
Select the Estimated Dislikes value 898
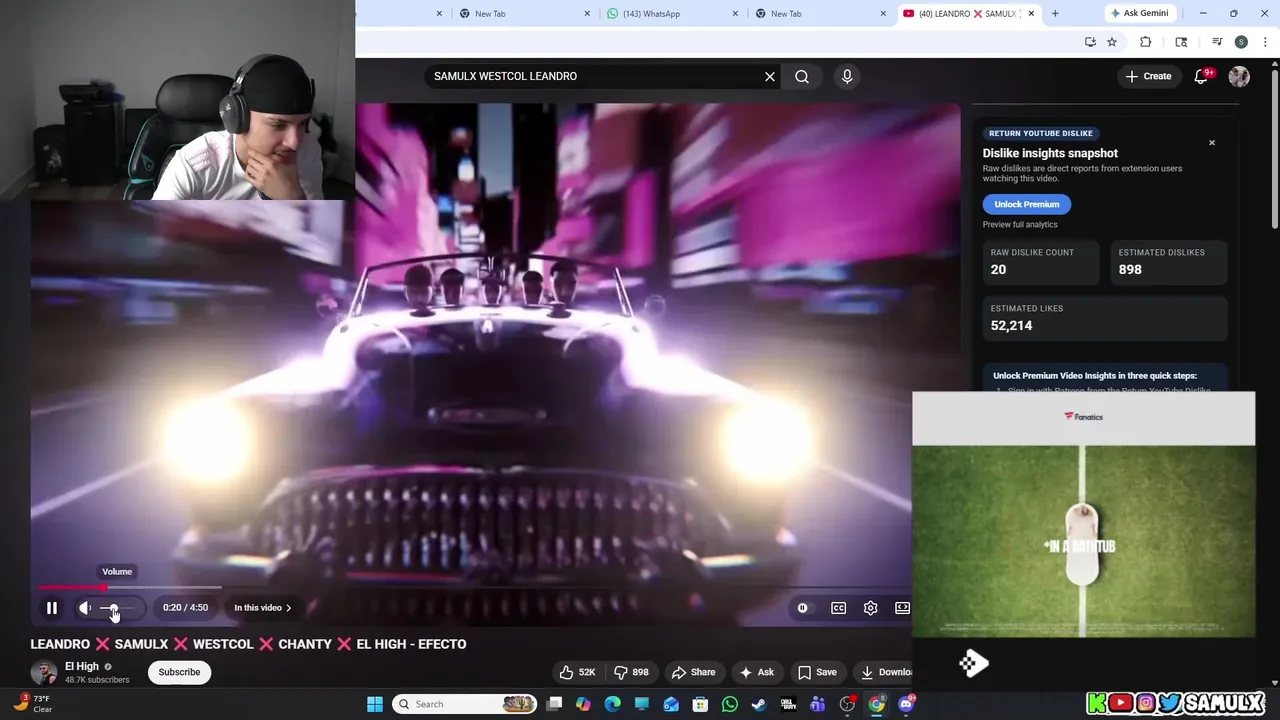coord(1130,269)
